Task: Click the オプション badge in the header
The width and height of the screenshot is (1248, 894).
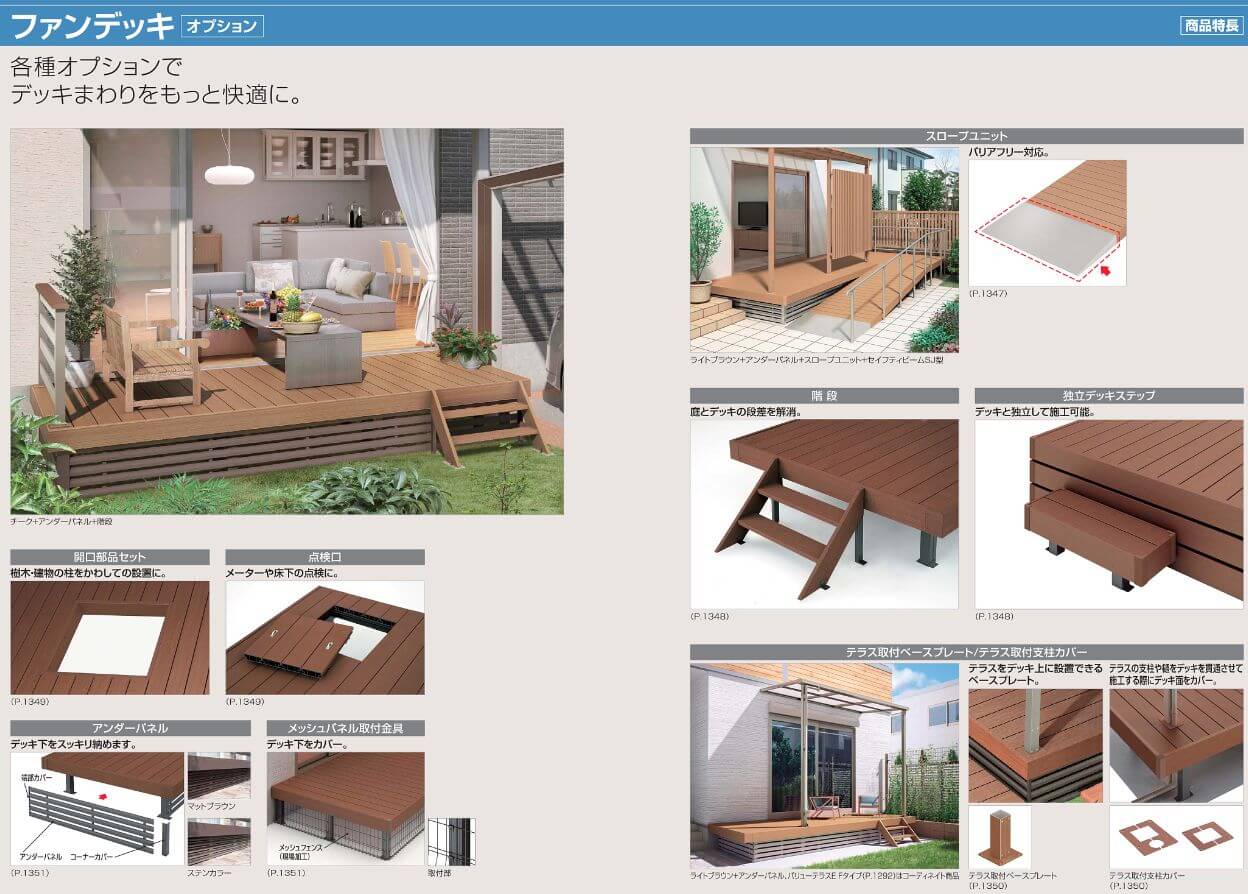Action: click(222, 26)
